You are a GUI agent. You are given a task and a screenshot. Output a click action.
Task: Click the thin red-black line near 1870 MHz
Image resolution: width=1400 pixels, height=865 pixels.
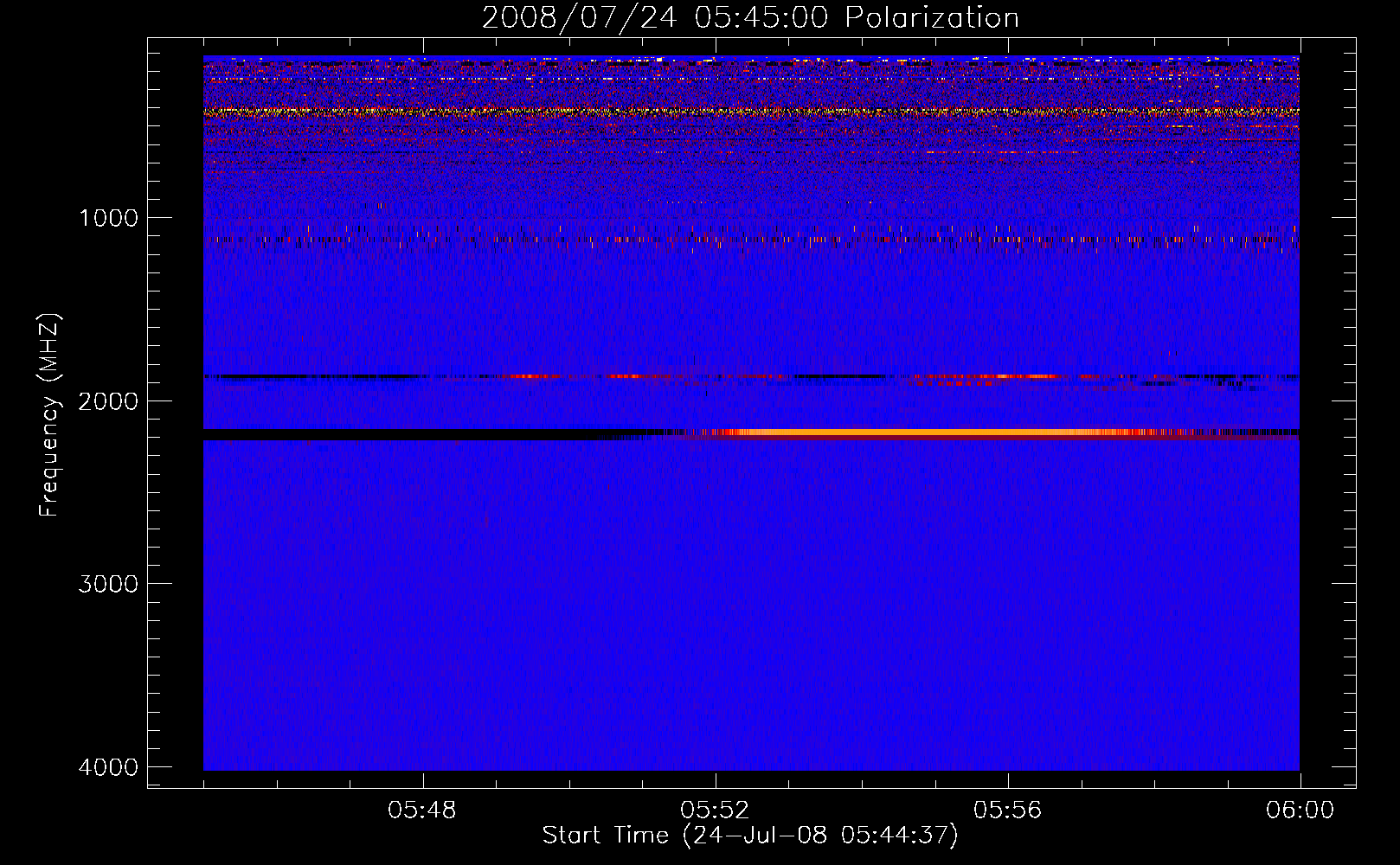751,377
